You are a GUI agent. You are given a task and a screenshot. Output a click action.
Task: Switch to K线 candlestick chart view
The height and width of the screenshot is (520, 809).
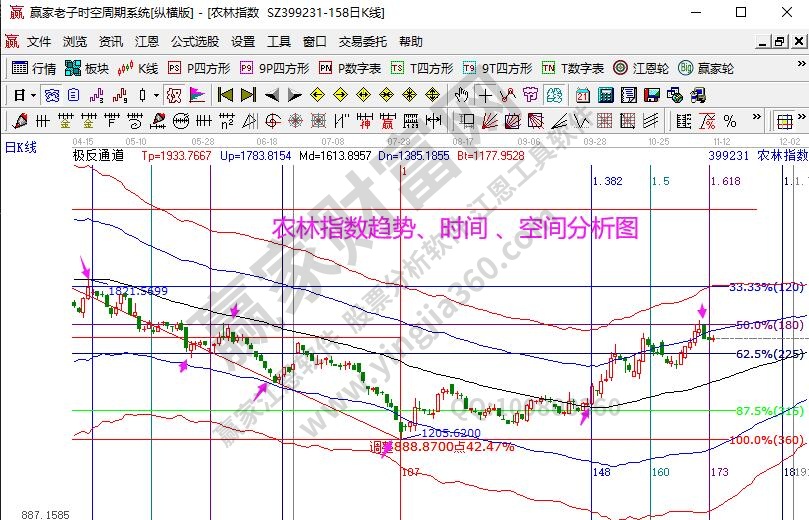[x=138, y=68]
